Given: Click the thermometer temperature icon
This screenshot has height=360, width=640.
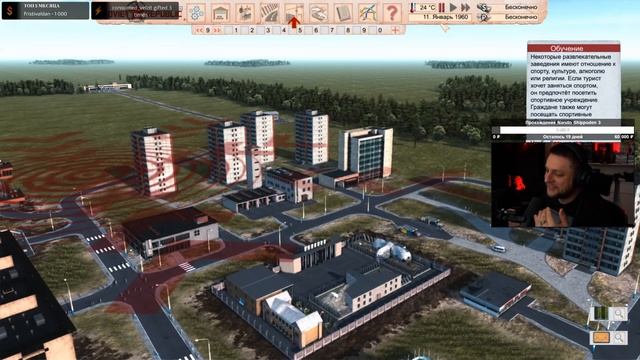Looking at the screenshot, I should click(x=413, y=7).
